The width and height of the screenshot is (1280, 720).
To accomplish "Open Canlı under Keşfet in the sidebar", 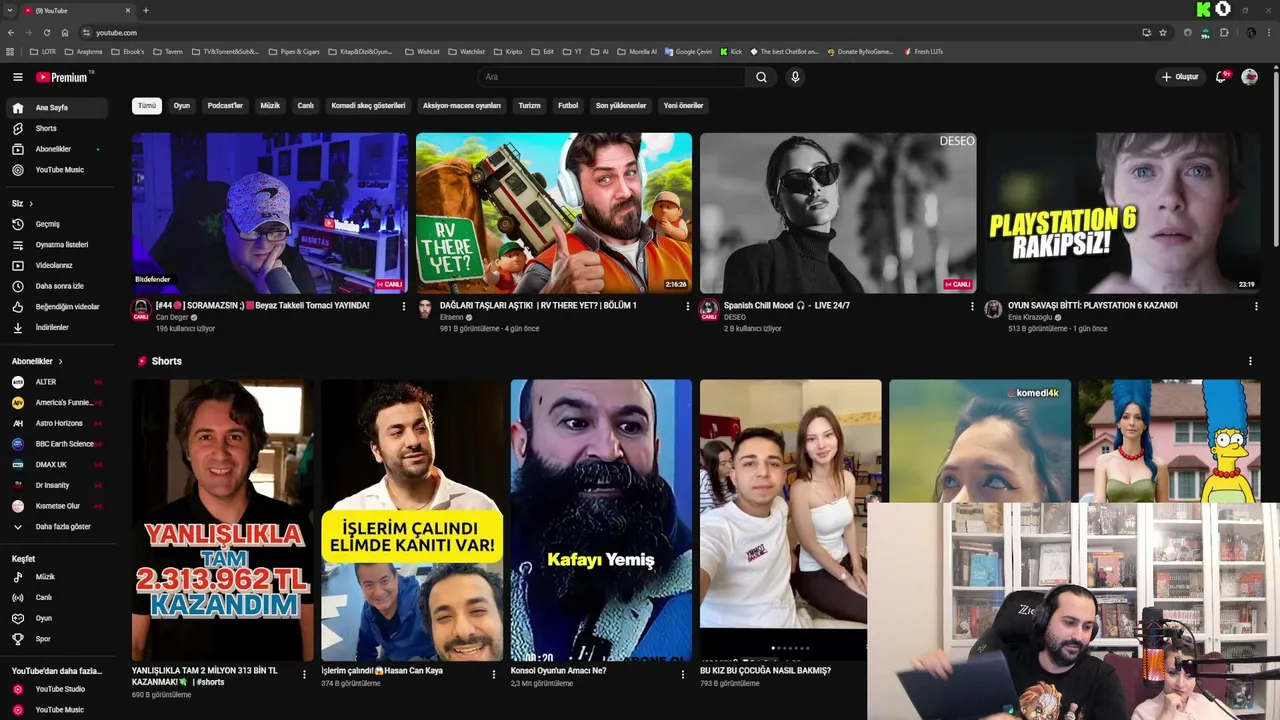I will tap(58, 597).
